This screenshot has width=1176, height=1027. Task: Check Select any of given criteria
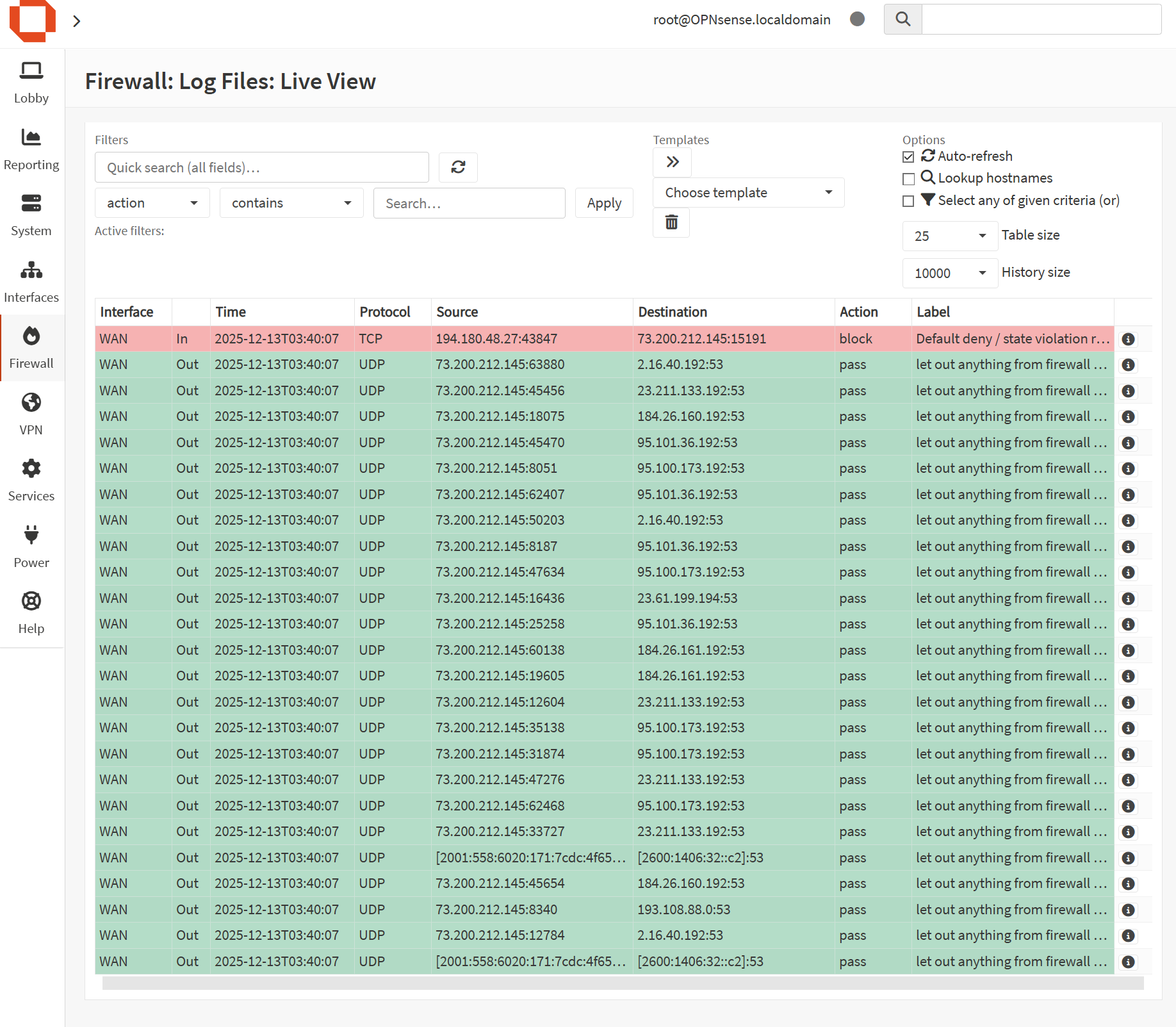tap(908, 201)
